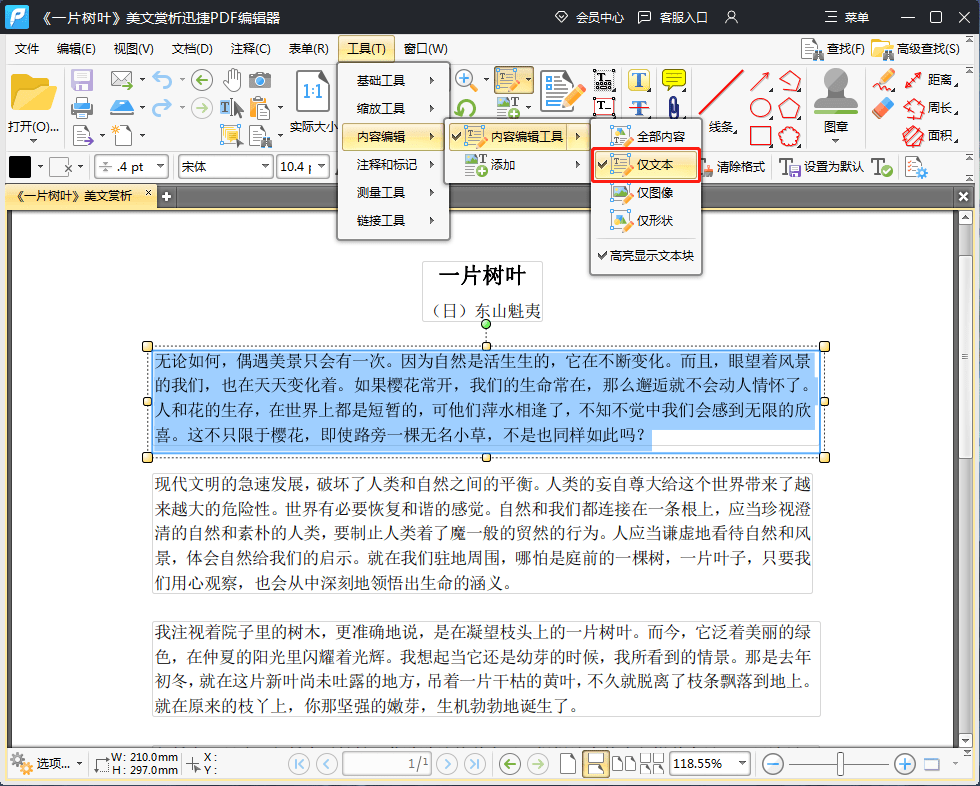
Task: Open the 客服入口 link
Action: pos(672,17)
